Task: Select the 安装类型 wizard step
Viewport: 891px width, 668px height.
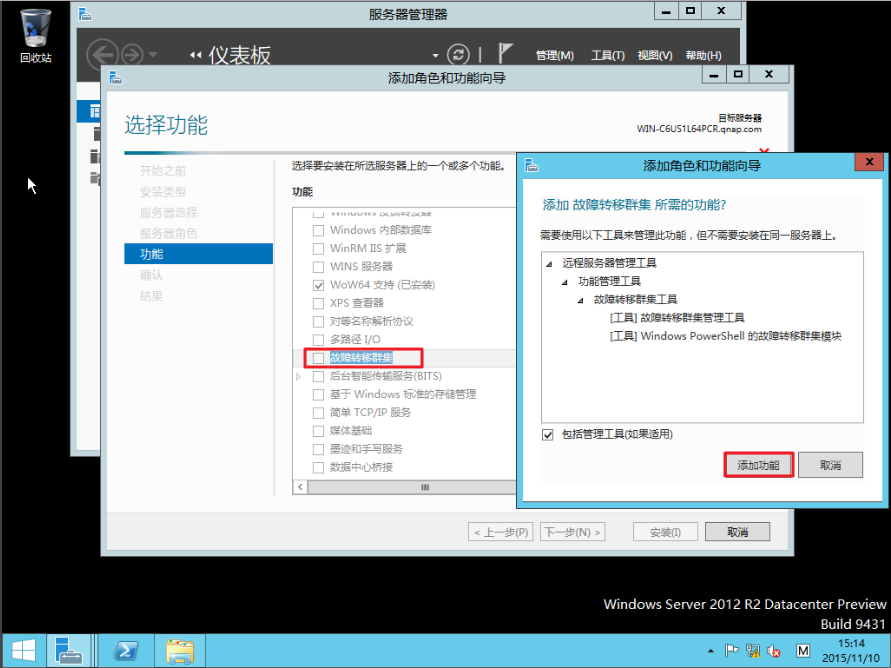Action: (163, 192)
